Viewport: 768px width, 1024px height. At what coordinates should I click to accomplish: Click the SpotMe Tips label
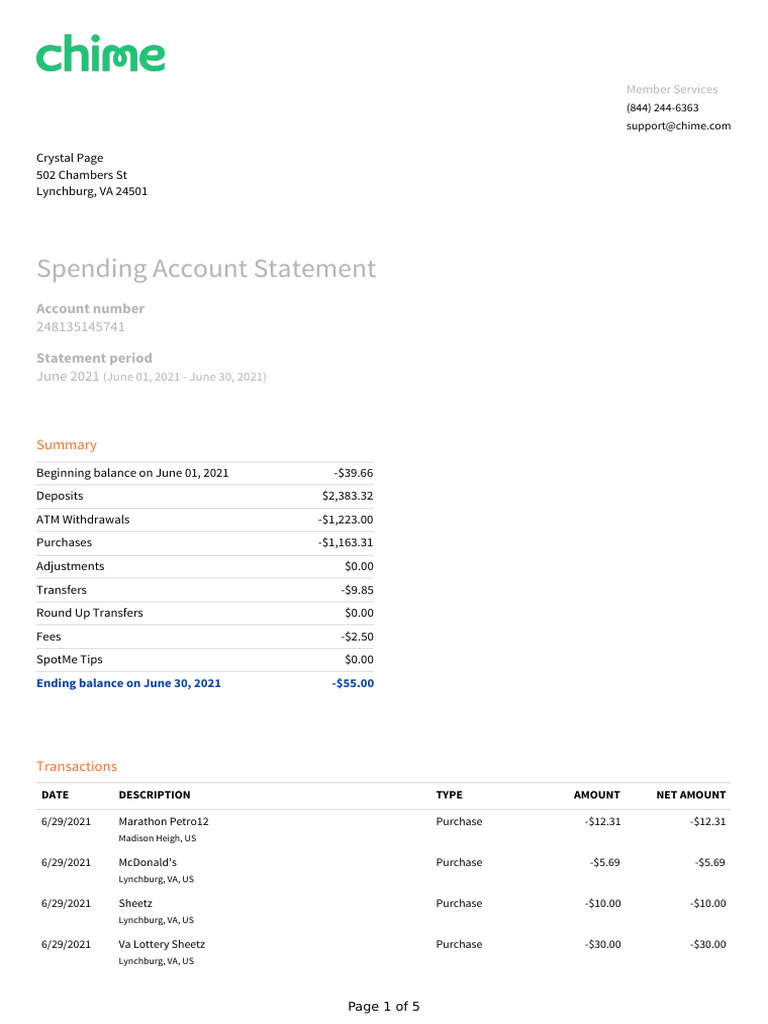(69, 660)
